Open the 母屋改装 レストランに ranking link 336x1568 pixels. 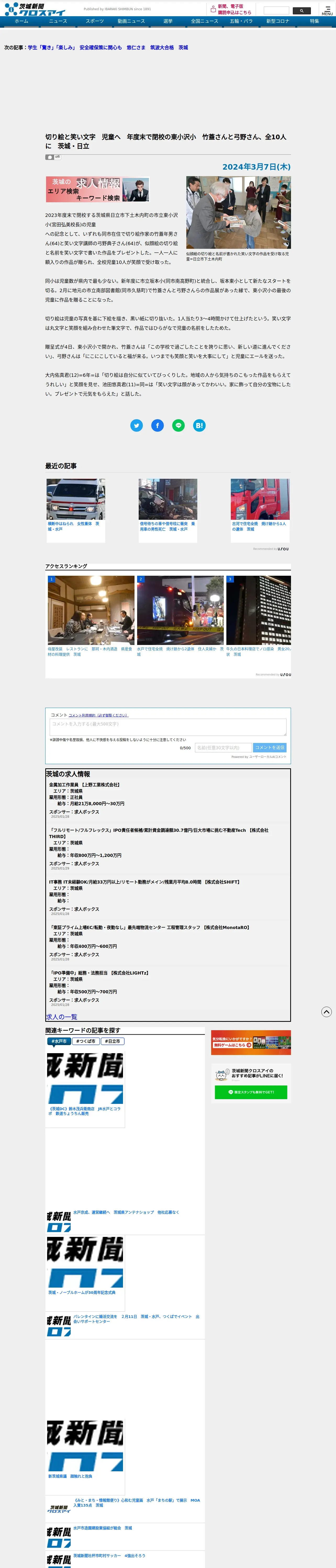90,652
